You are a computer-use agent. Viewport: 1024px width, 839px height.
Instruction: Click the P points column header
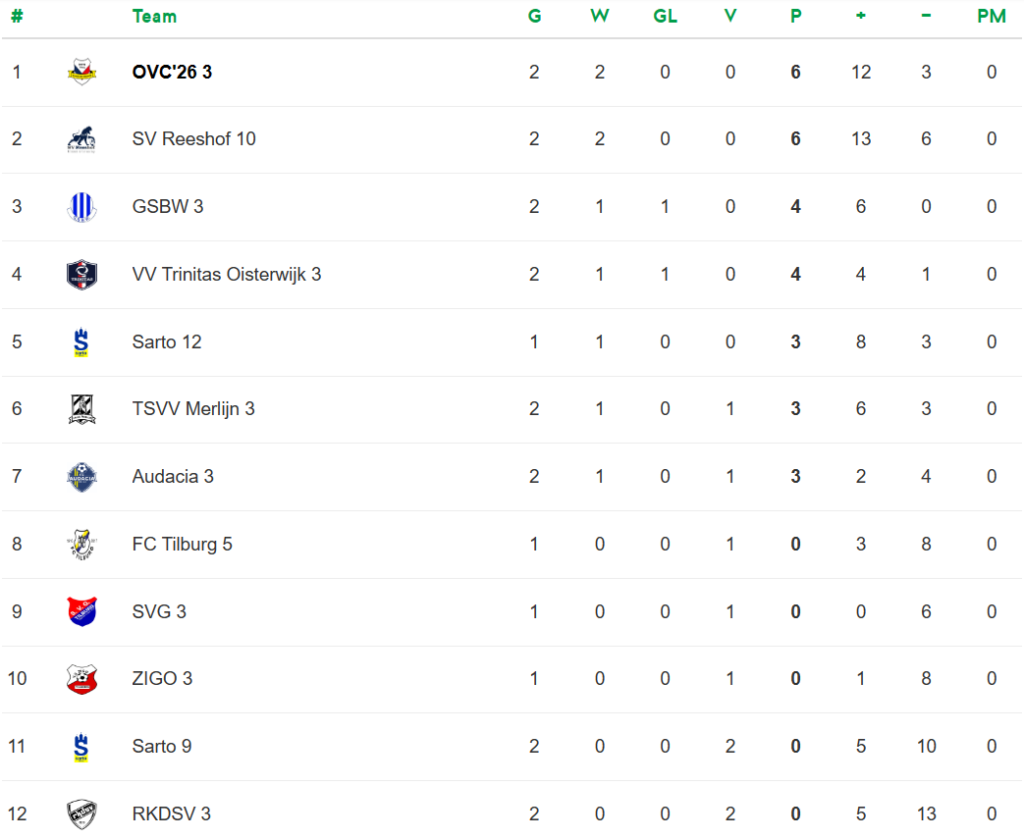[x=796, y=16]
